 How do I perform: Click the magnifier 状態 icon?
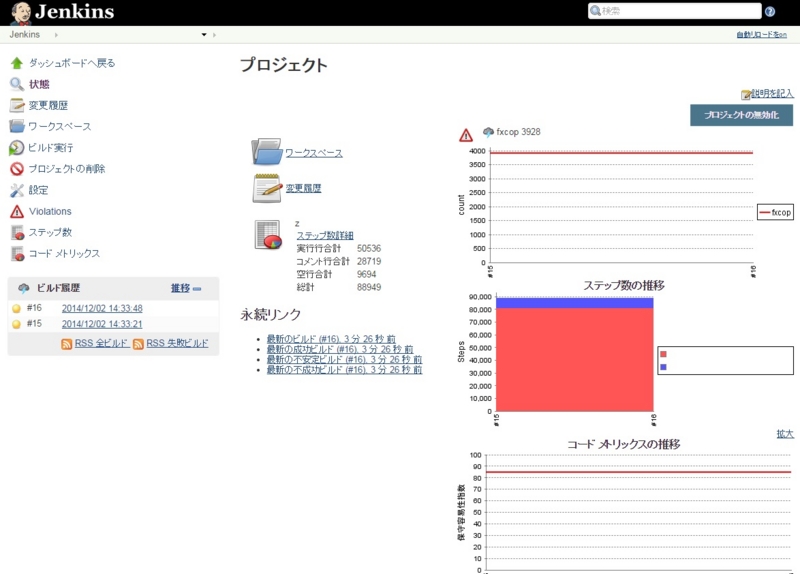17,84
